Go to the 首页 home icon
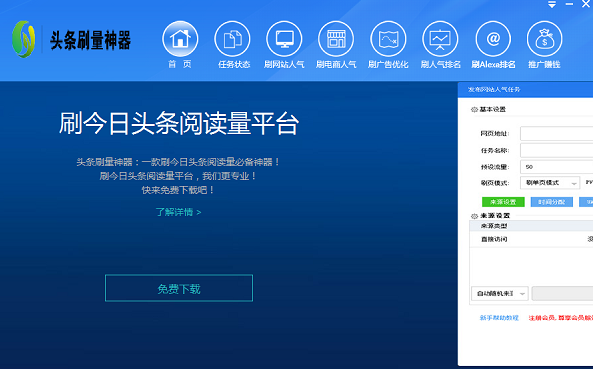Image resolution: width=593 pixels, height=369 pixels. pyautogui.click(x=180, y=39)
